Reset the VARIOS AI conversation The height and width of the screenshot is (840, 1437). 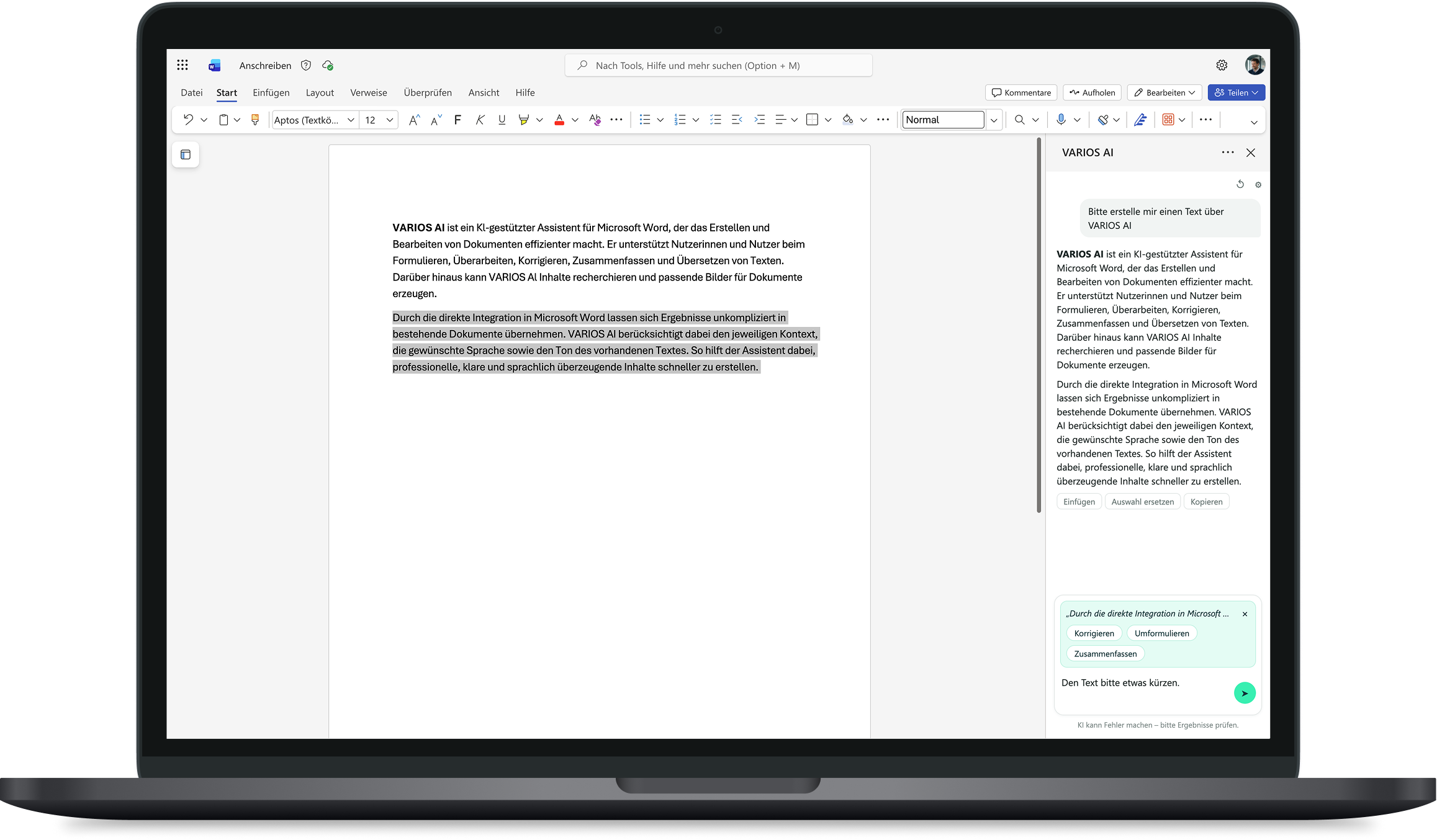tap(1240, 184)
